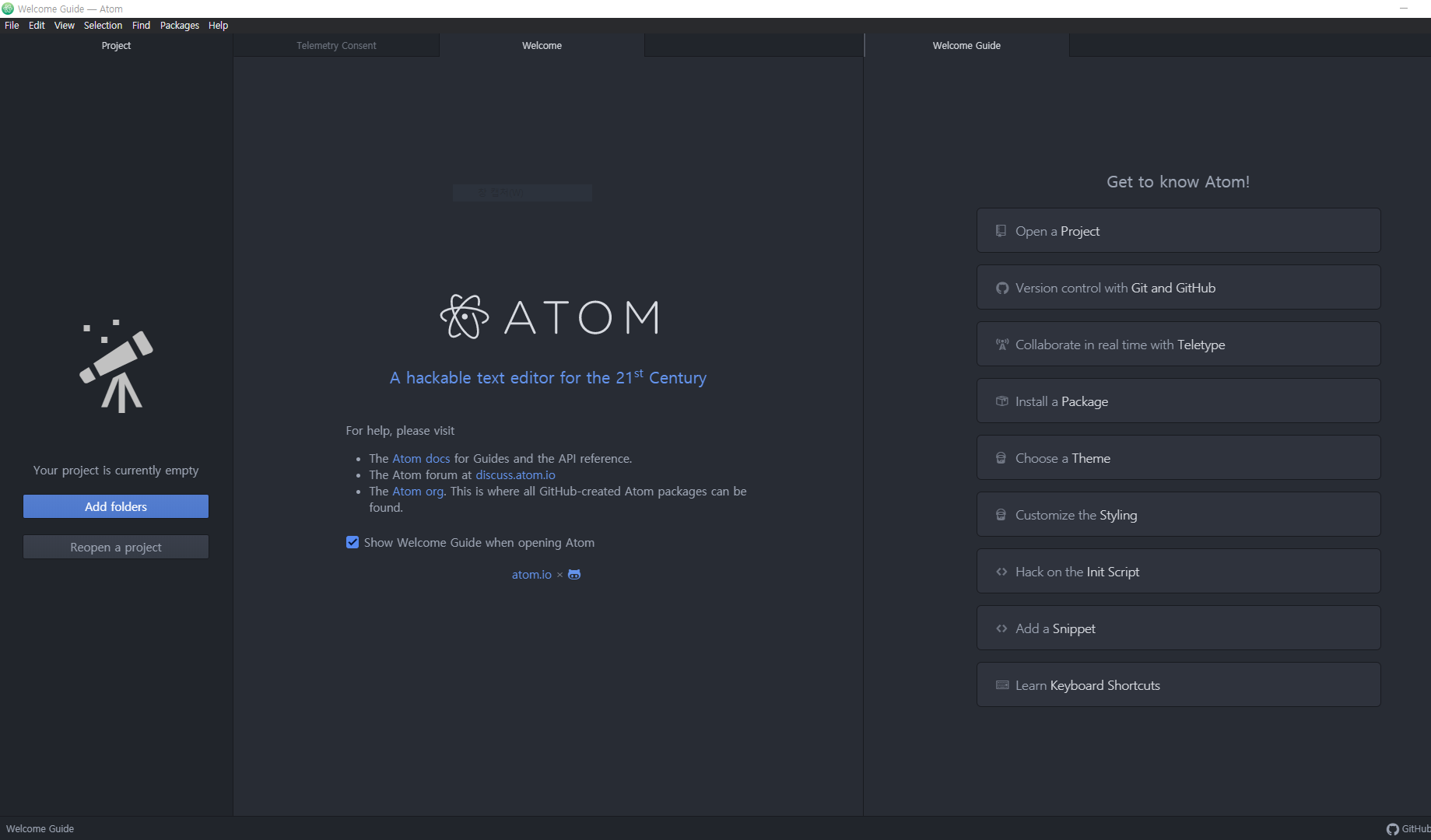
Task: Open the Edit menu
Action: point(37,26)
